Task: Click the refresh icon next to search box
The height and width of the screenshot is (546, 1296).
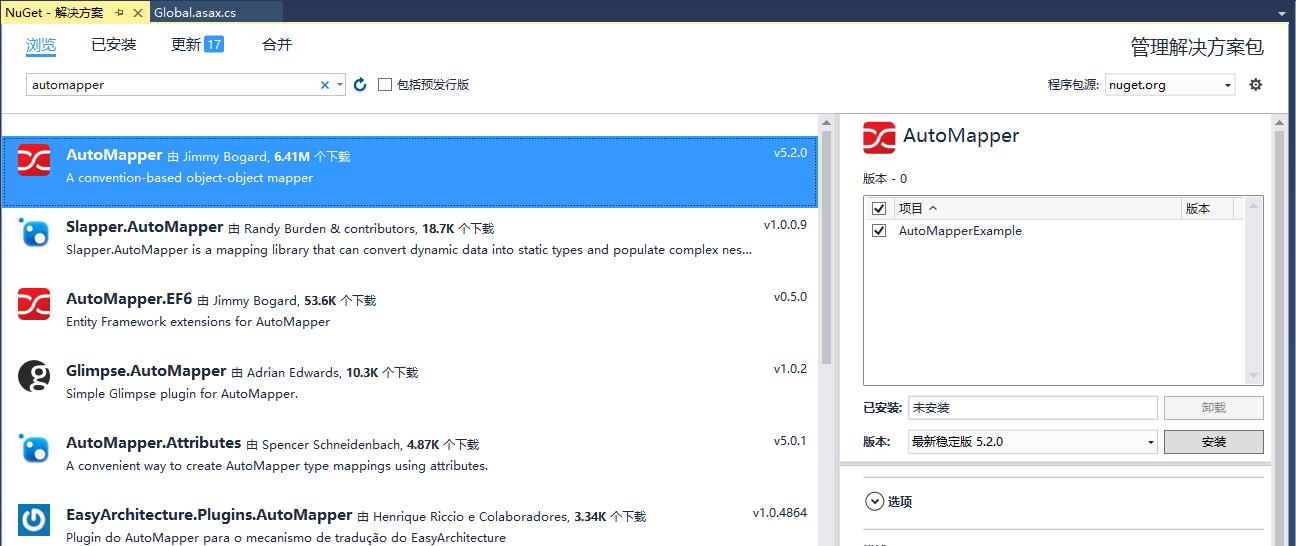Action: pos(360,85)
